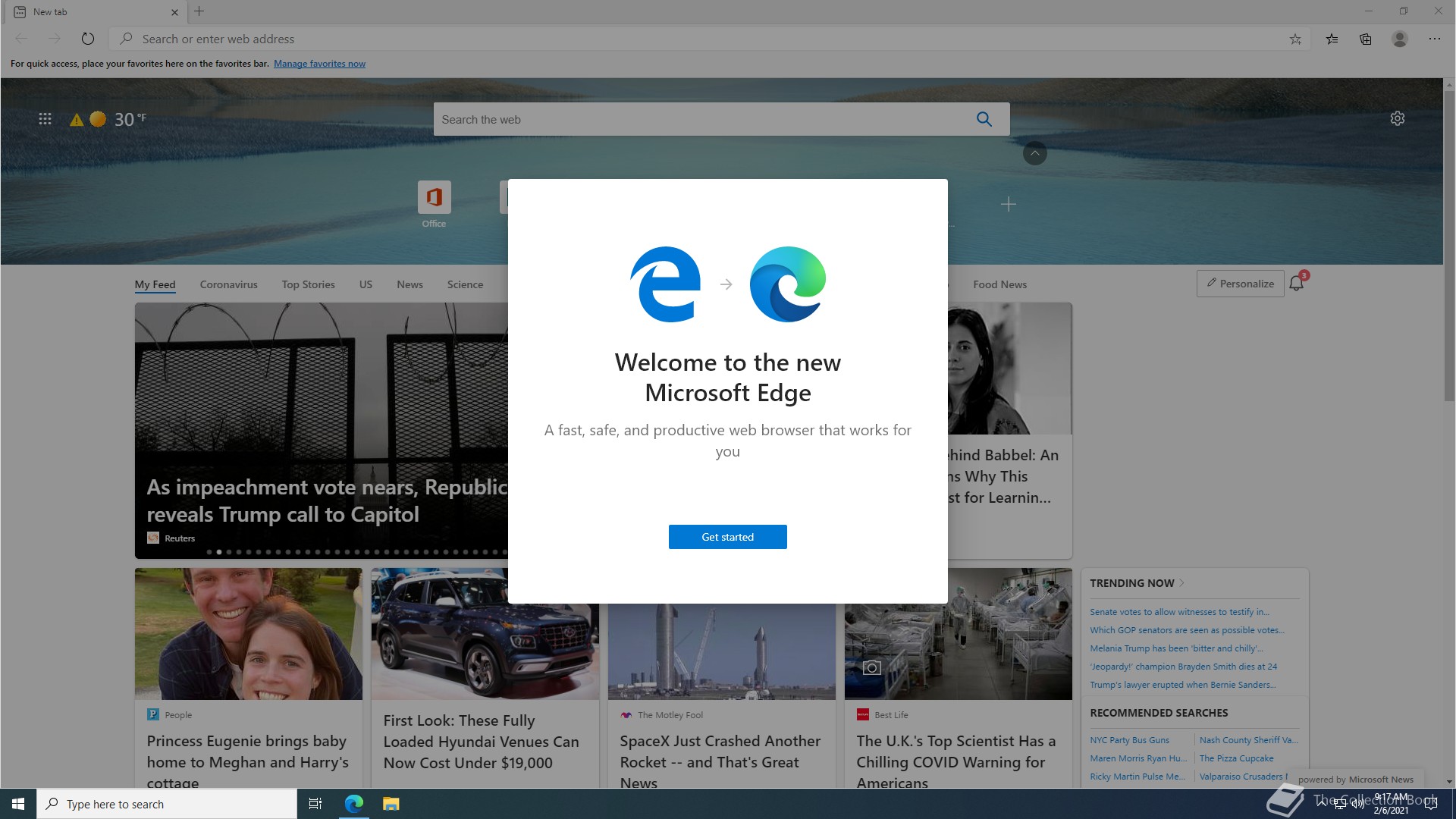Select the My Feed tab
The height and width of the screenshot is (819, 1456).
click(x=155, y=284)
